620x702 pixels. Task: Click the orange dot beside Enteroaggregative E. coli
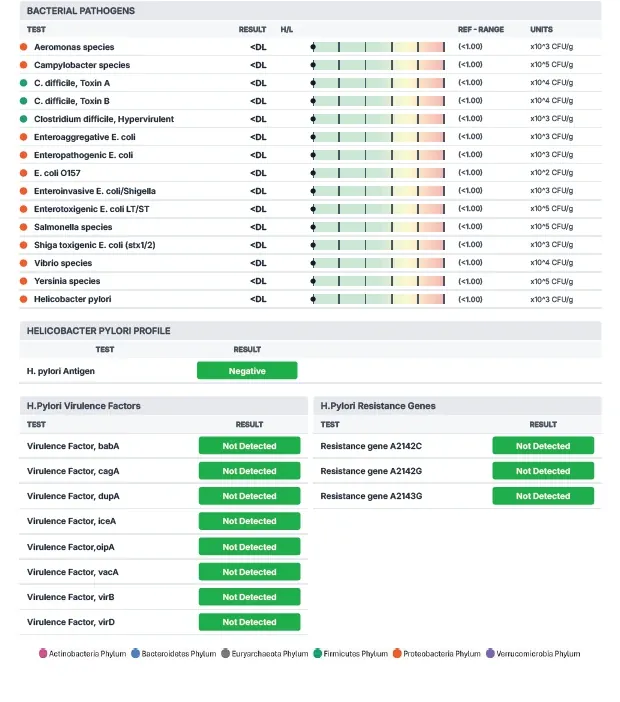coord(24,137)
